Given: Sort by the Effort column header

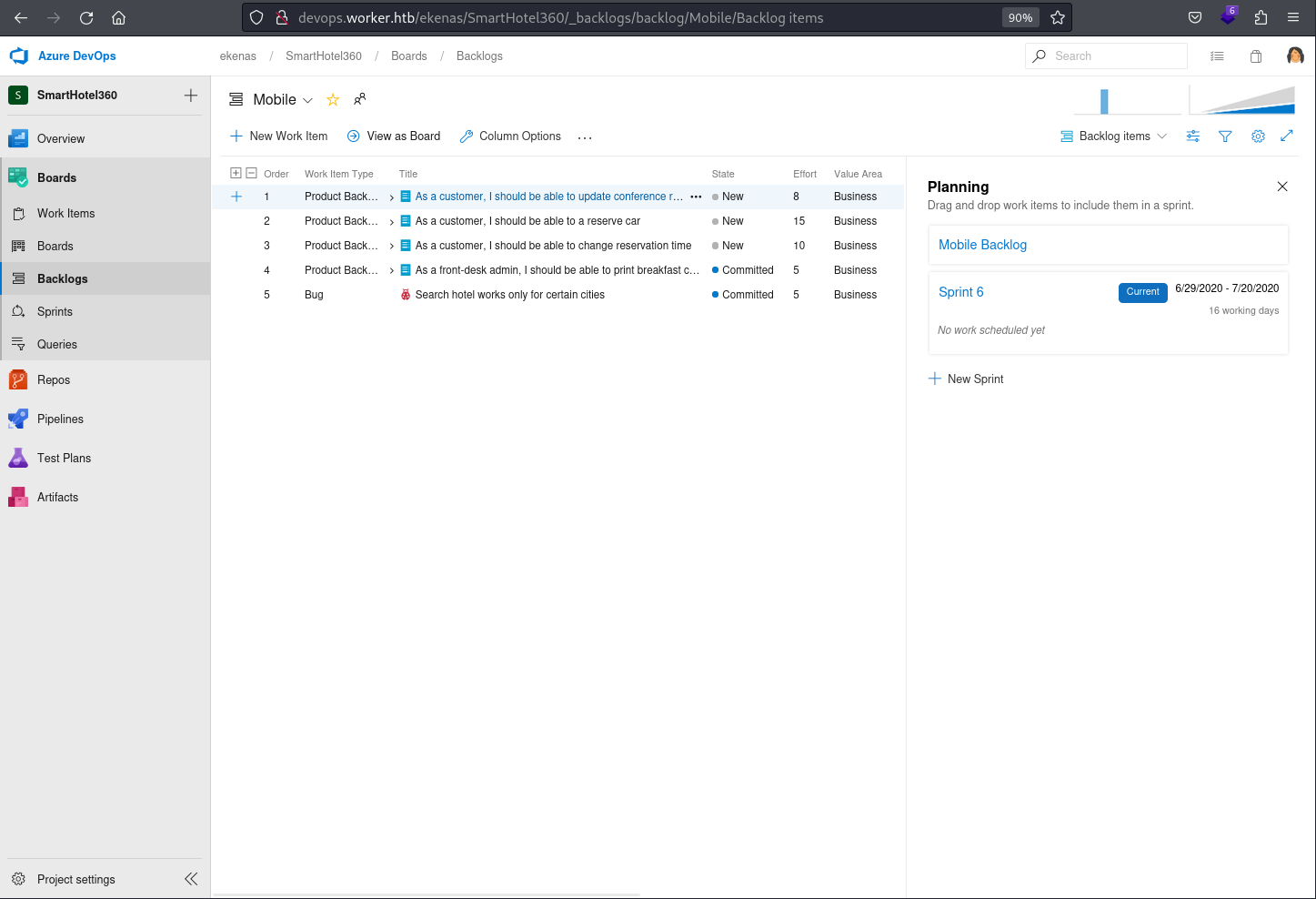Looking at the screenshot, I should (x=805, y=174).
